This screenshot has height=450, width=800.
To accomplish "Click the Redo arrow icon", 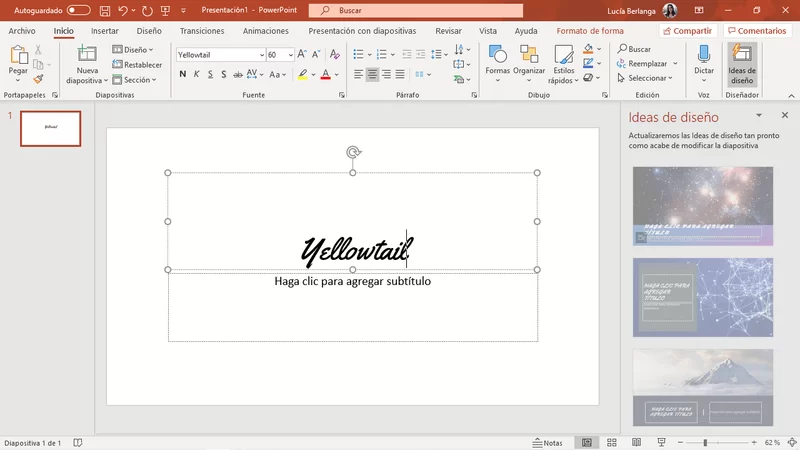I will point(147,10).
